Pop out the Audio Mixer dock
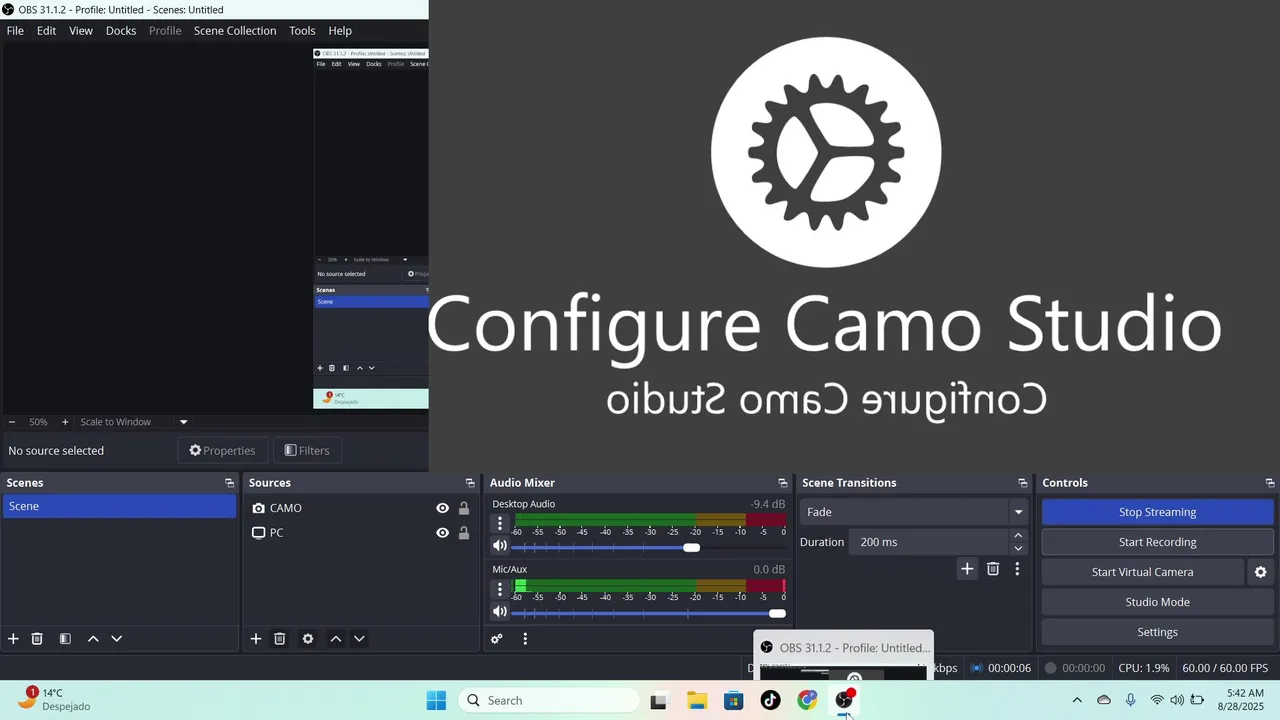Image resolution: width=1280 pixels, height=720 pixels. (x=783, y=483)
